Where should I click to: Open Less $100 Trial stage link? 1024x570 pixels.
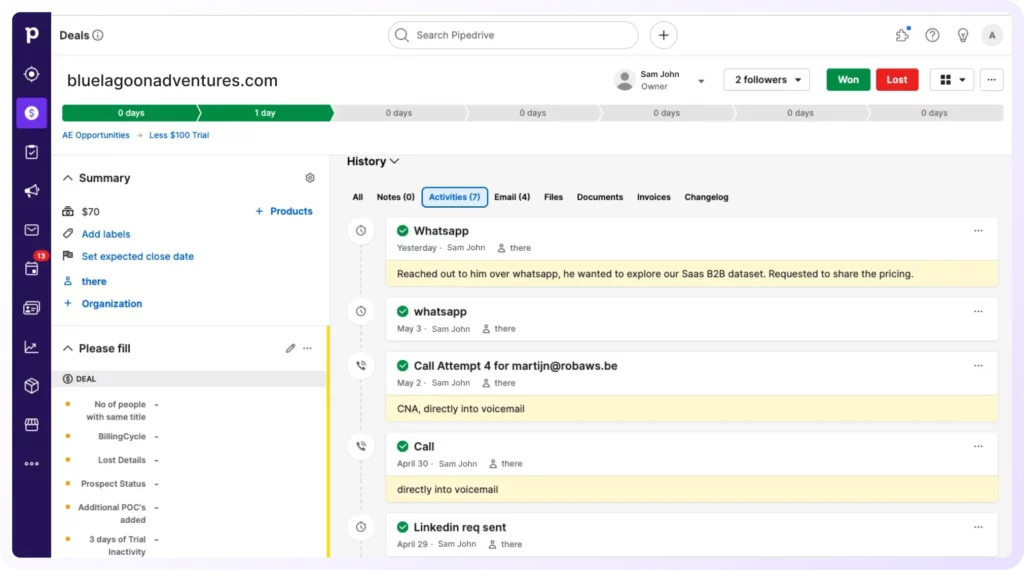tap(179, 135)
